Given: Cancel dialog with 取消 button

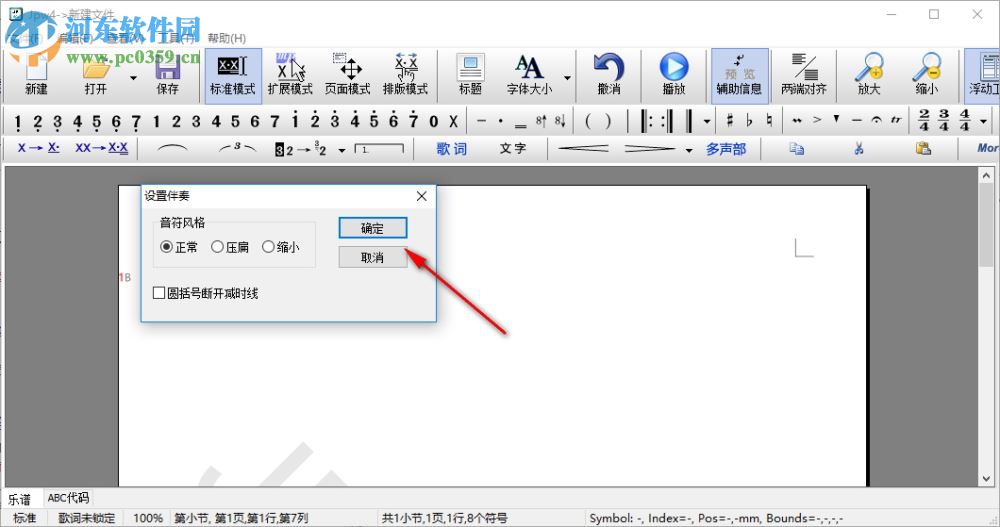Looking at the screenshot, I should 372,257.
